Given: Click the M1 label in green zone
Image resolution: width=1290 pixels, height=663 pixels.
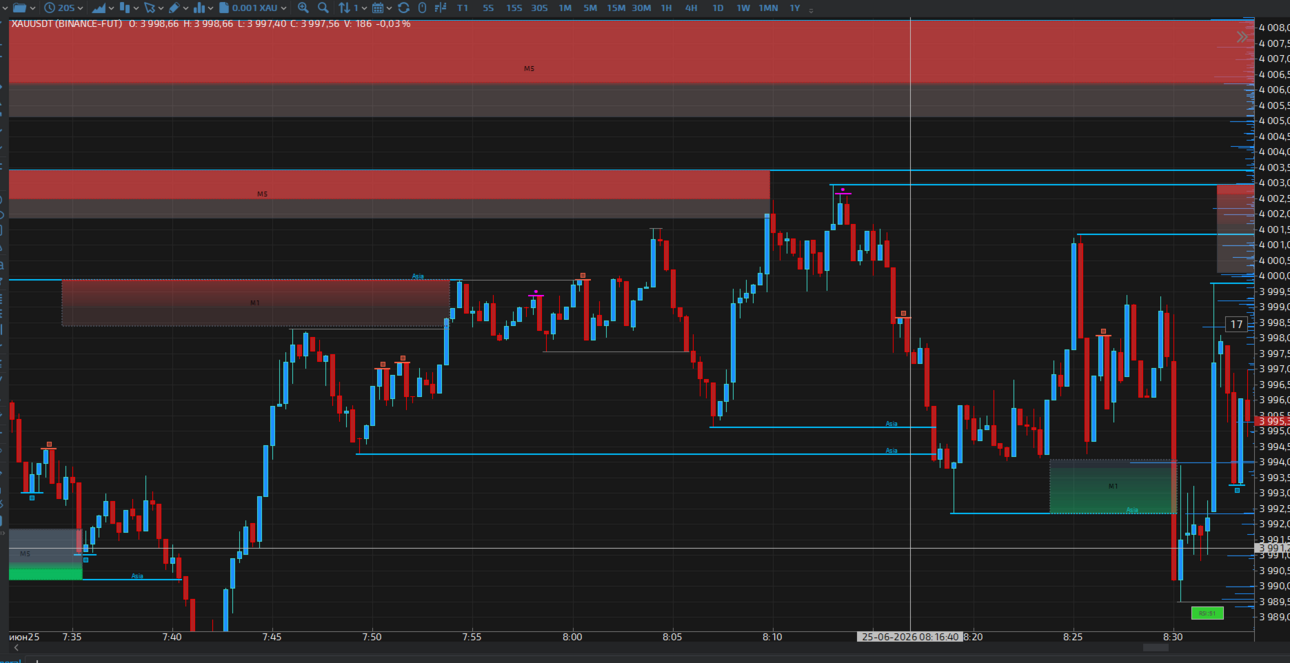Looking at the screenshot, I should pyautogui.click(x=1113, y=486).
